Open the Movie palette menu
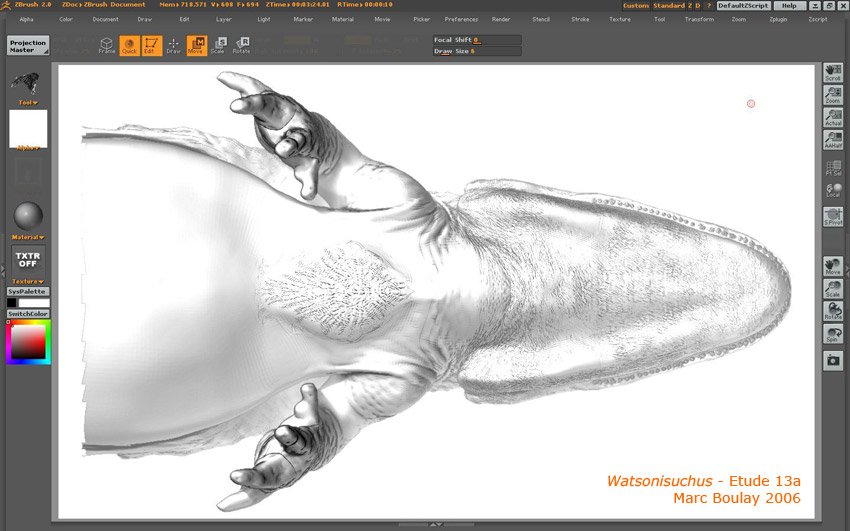This screenshot has height=531, width=850. click(382, 20)
